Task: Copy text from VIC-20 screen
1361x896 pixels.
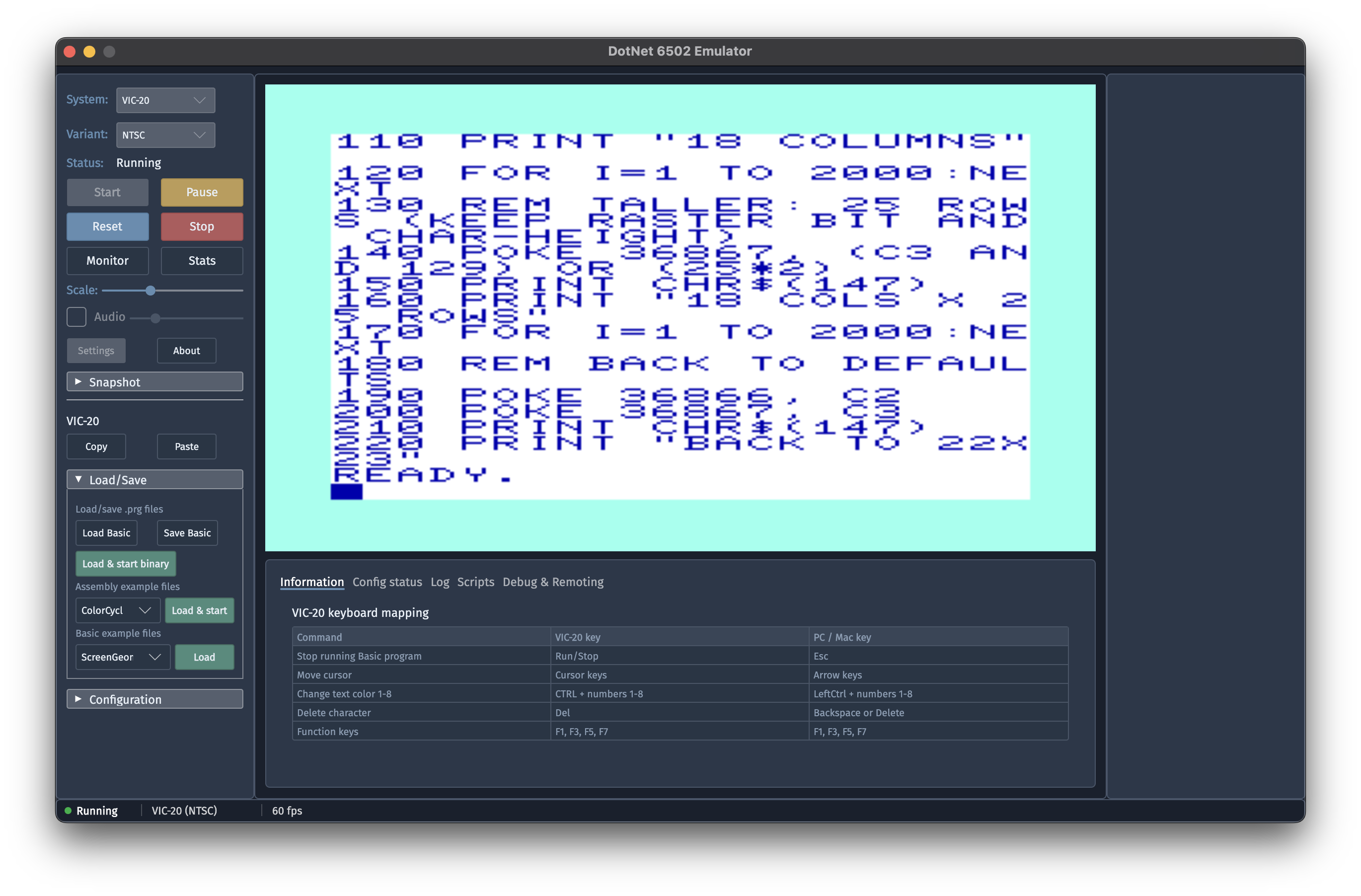Action: coord(96,447)
